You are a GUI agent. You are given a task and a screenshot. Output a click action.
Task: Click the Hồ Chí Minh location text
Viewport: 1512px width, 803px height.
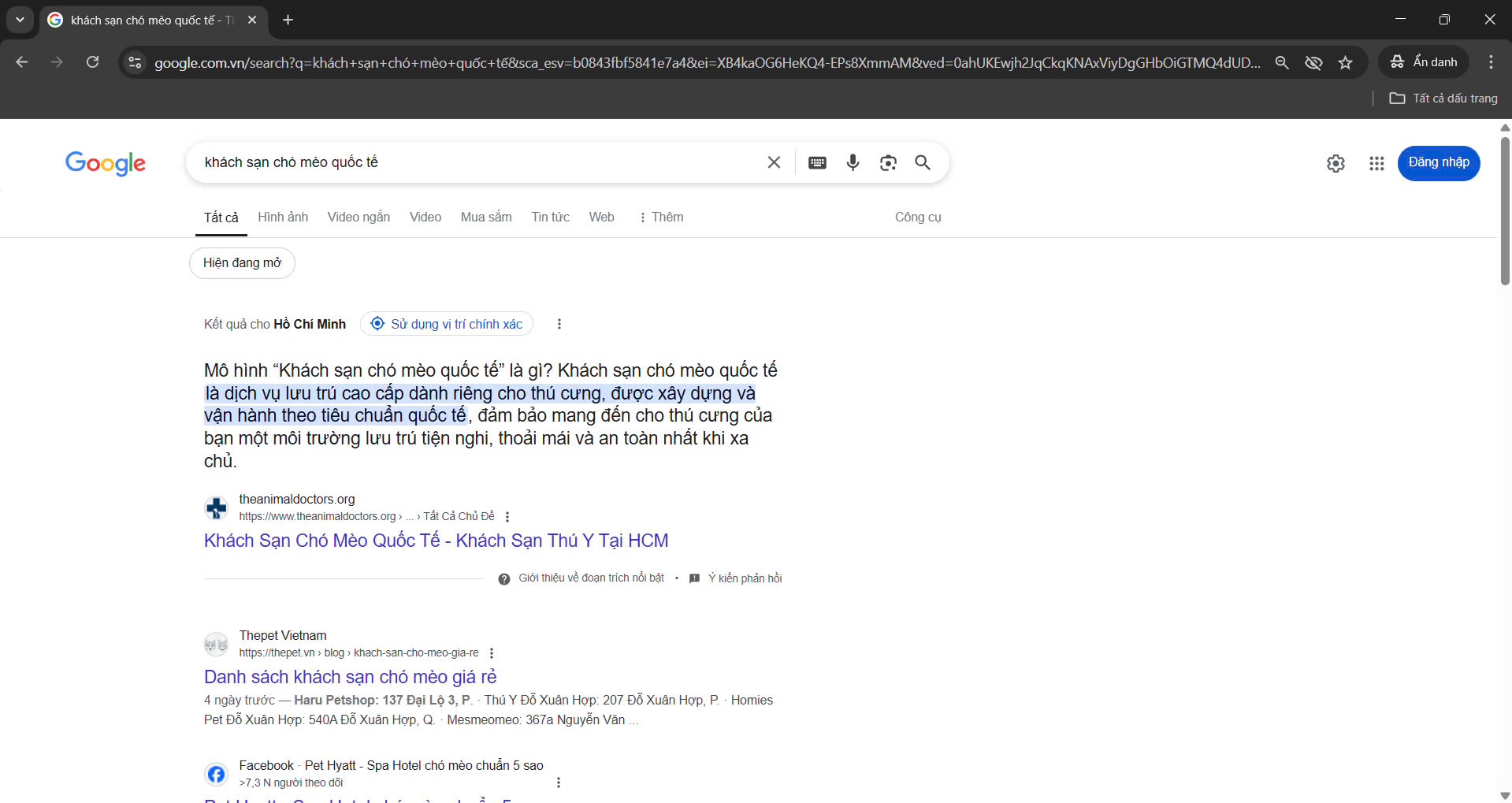[x=310, y=325]
